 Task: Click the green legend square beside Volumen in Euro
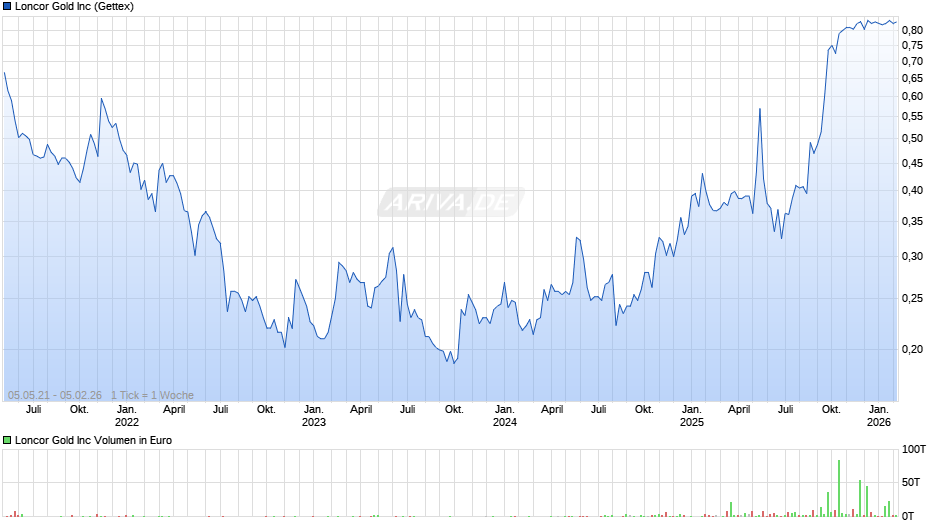[7, 440]
